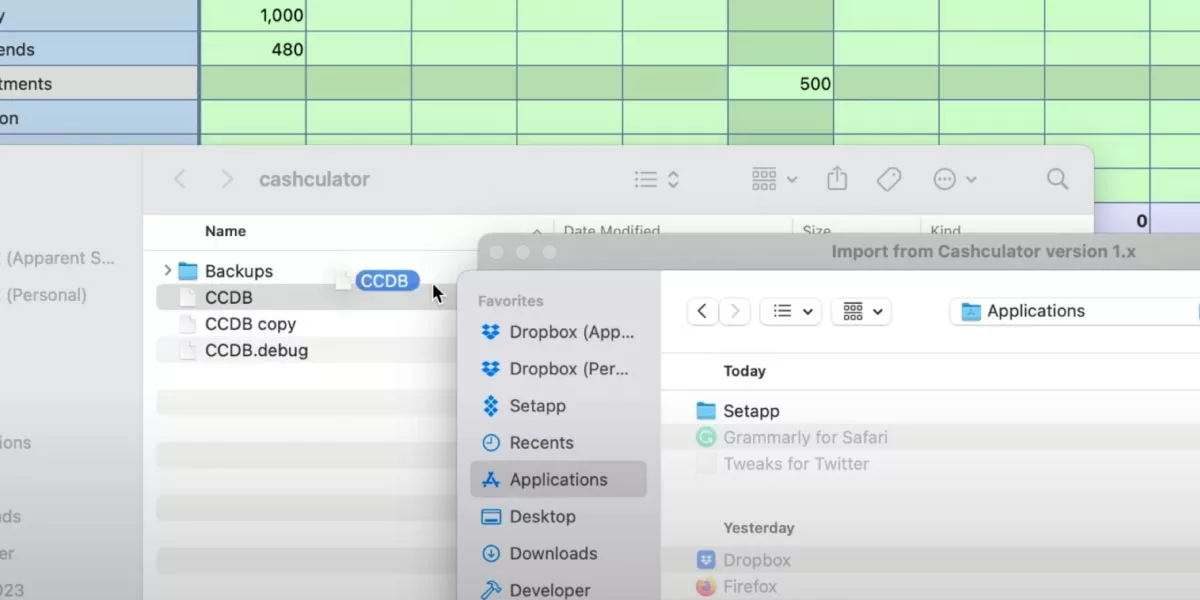Click the back button in the import dialog
This screenshot has width=1200, height=600.
(703, 311)
